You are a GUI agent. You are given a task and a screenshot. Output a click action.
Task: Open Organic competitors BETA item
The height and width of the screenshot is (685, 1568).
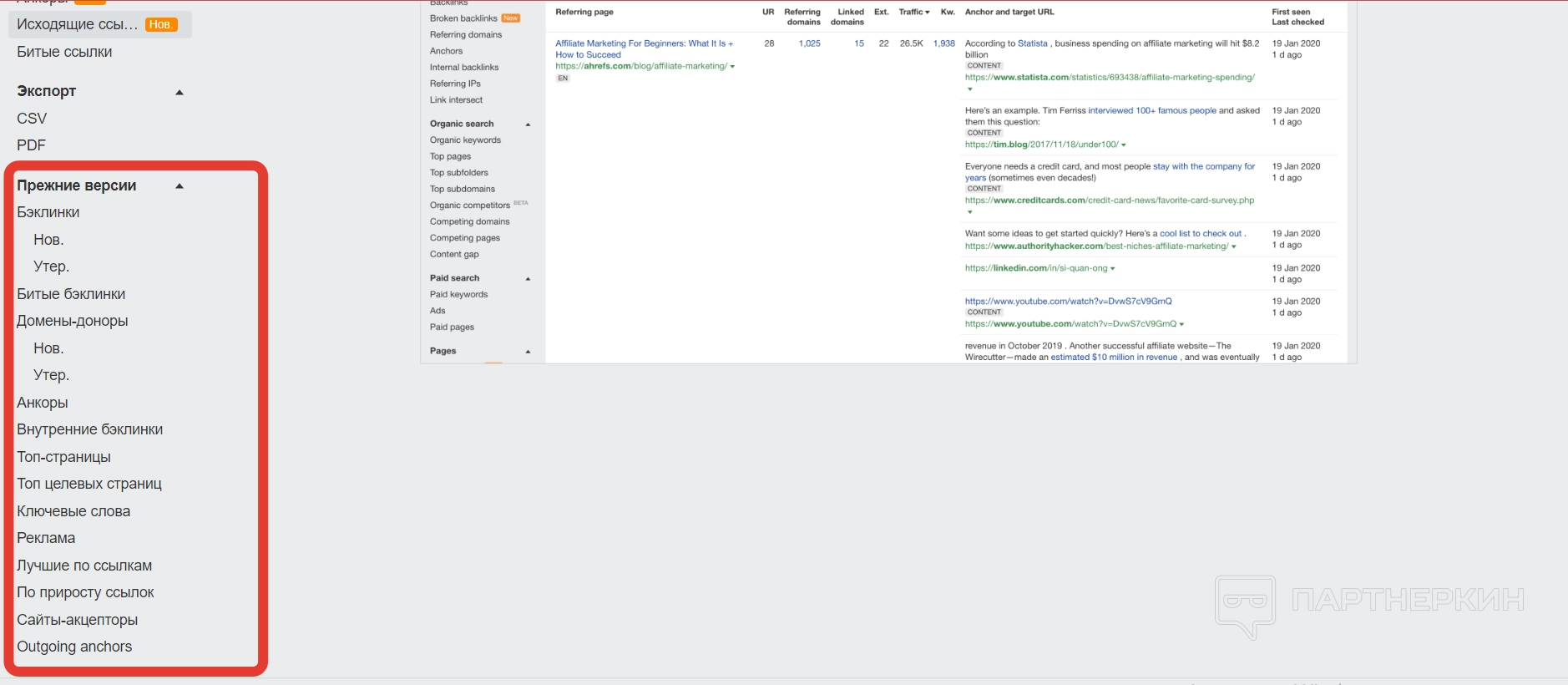tap(478, 205)
